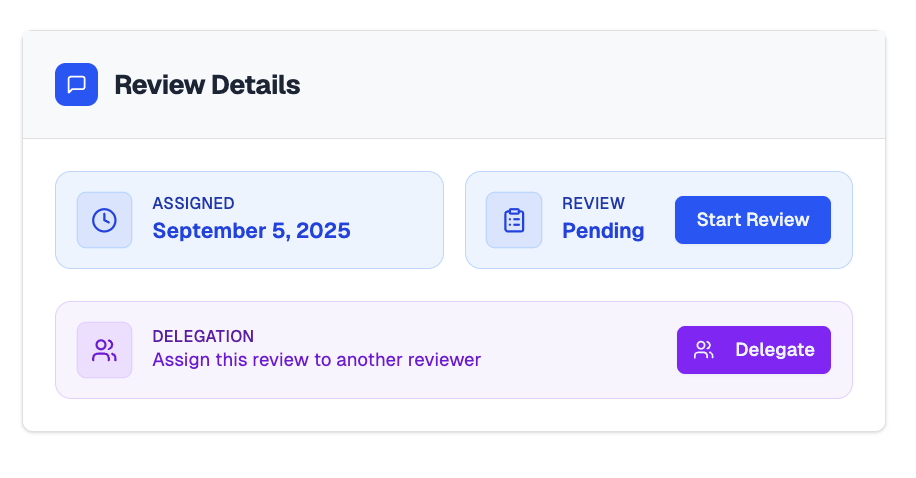Click "Assign this review to another reviewer" text

(x=316, y=360)
